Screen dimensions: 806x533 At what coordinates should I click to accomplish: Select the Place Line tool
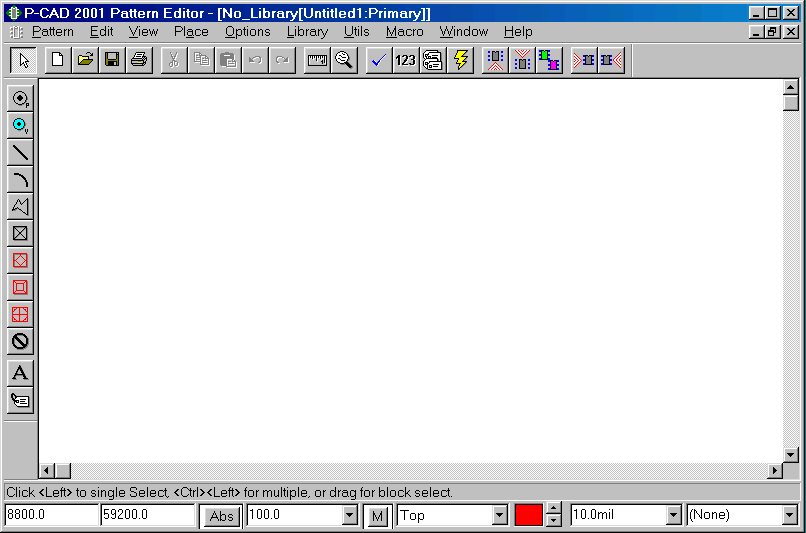click(x=20, y=152)
